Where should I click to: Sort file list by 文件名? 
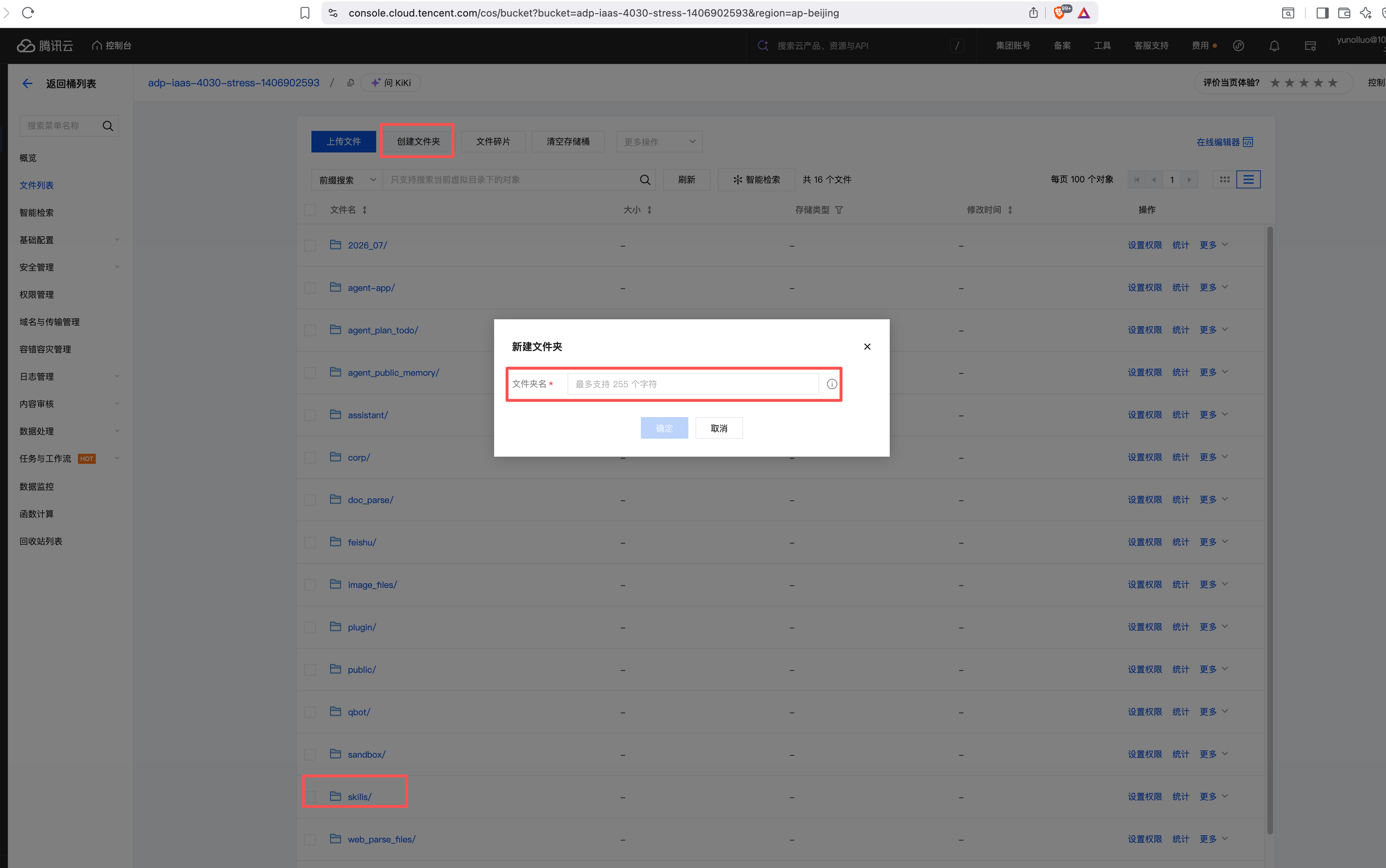[x=365, y=210]
